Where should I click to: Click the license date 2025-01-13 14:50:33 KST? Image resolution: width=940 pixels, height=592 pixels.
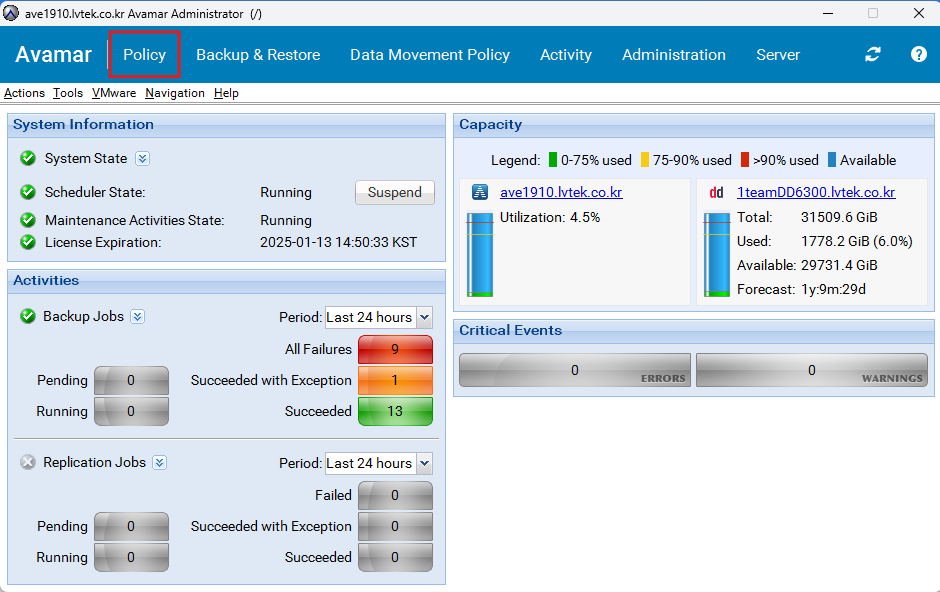(x=338, y=242)
